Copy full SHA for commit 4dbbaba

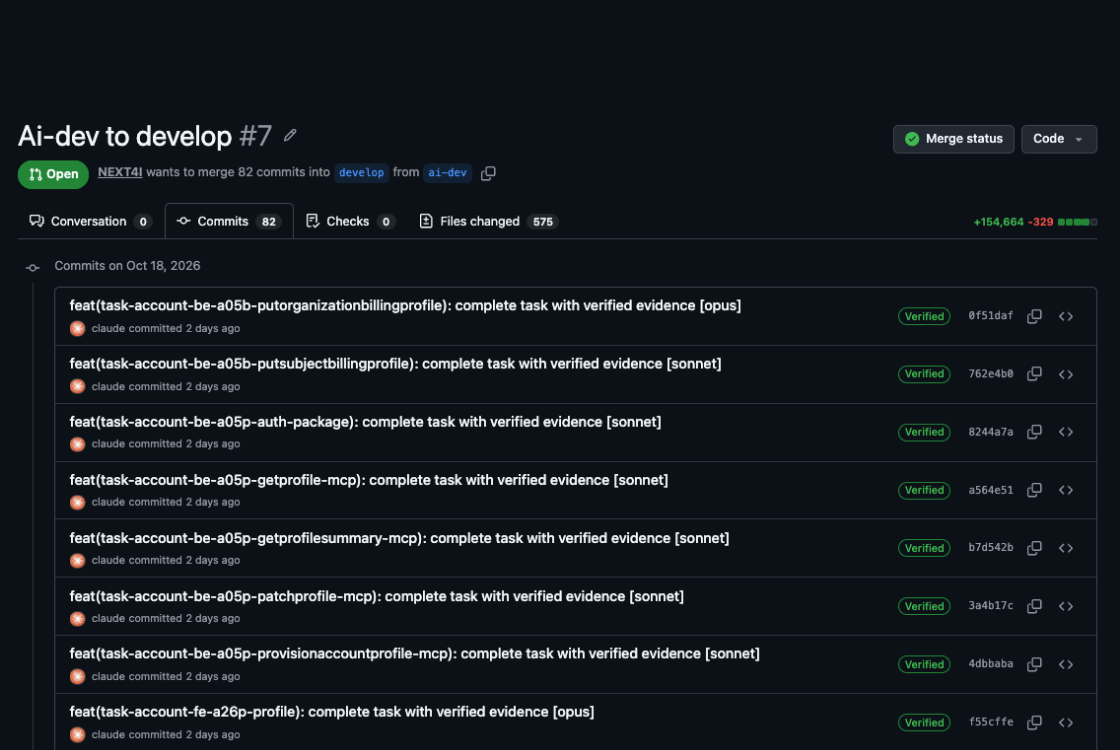1034,664
